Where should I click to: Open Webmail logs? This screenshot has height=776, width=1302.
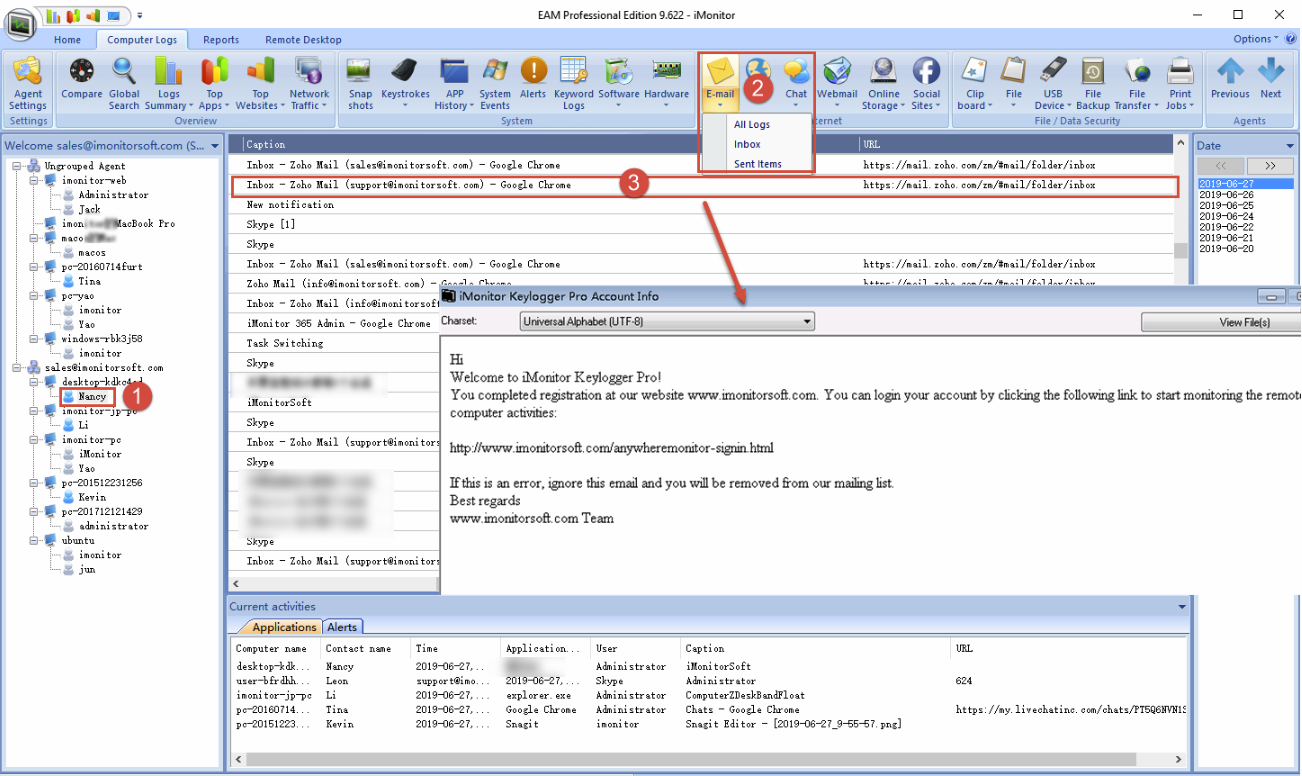pyautogui.click(x=837, y=84)
